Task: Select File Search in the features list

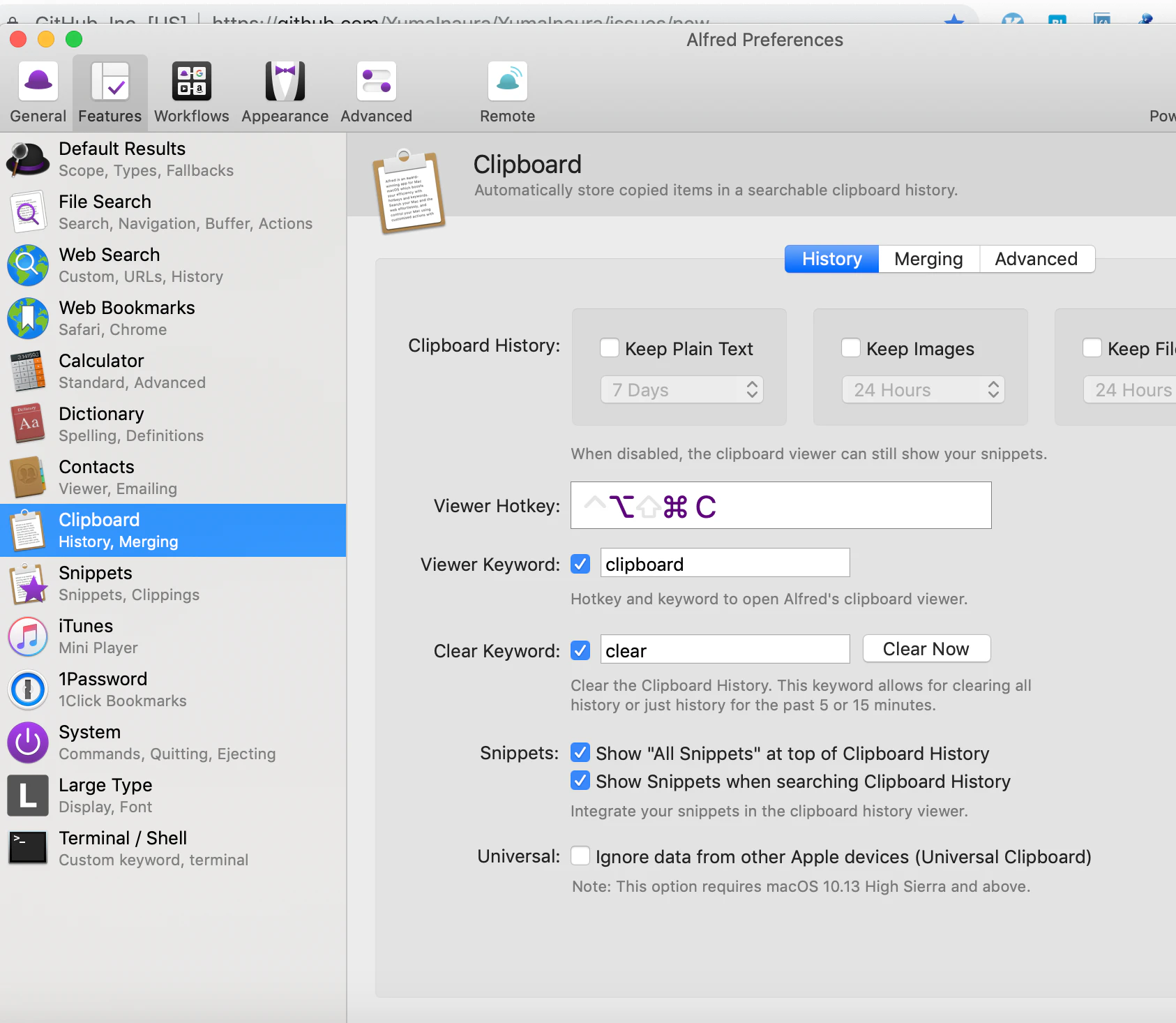Action: tap(173, 212)
